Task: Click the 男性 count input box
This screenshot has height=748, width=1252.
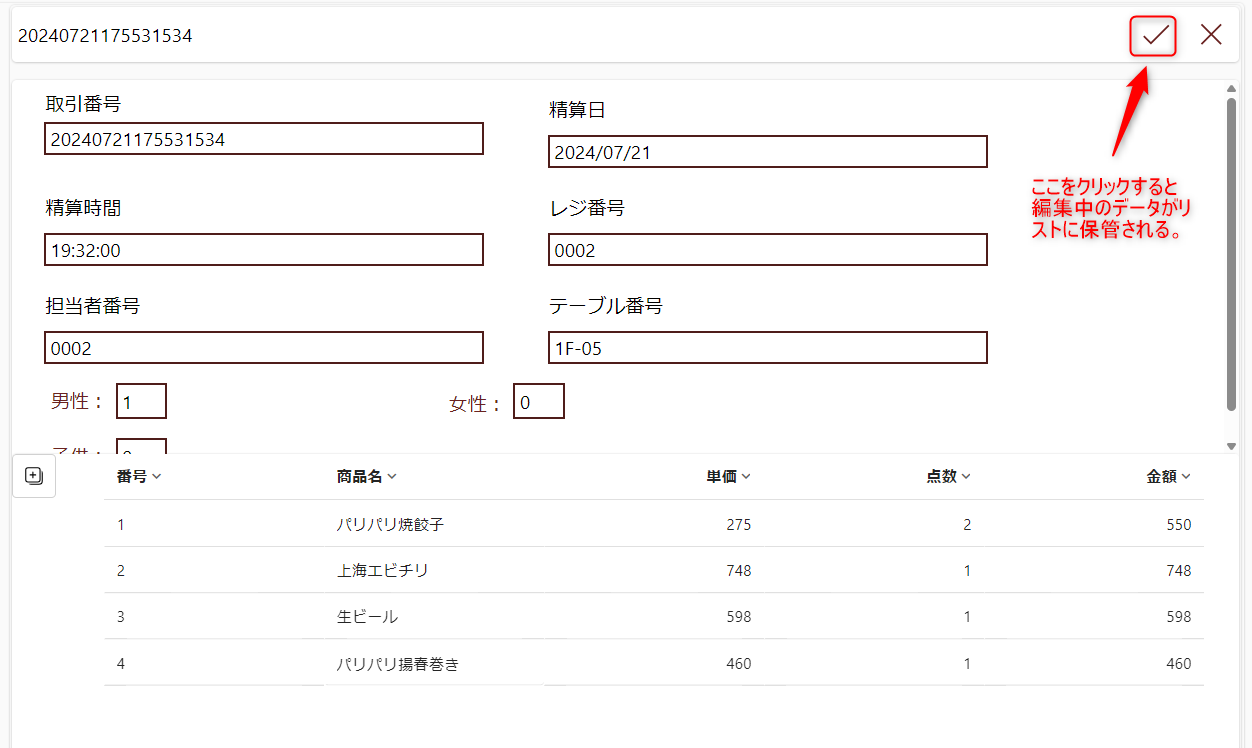Action: point(141,401)
